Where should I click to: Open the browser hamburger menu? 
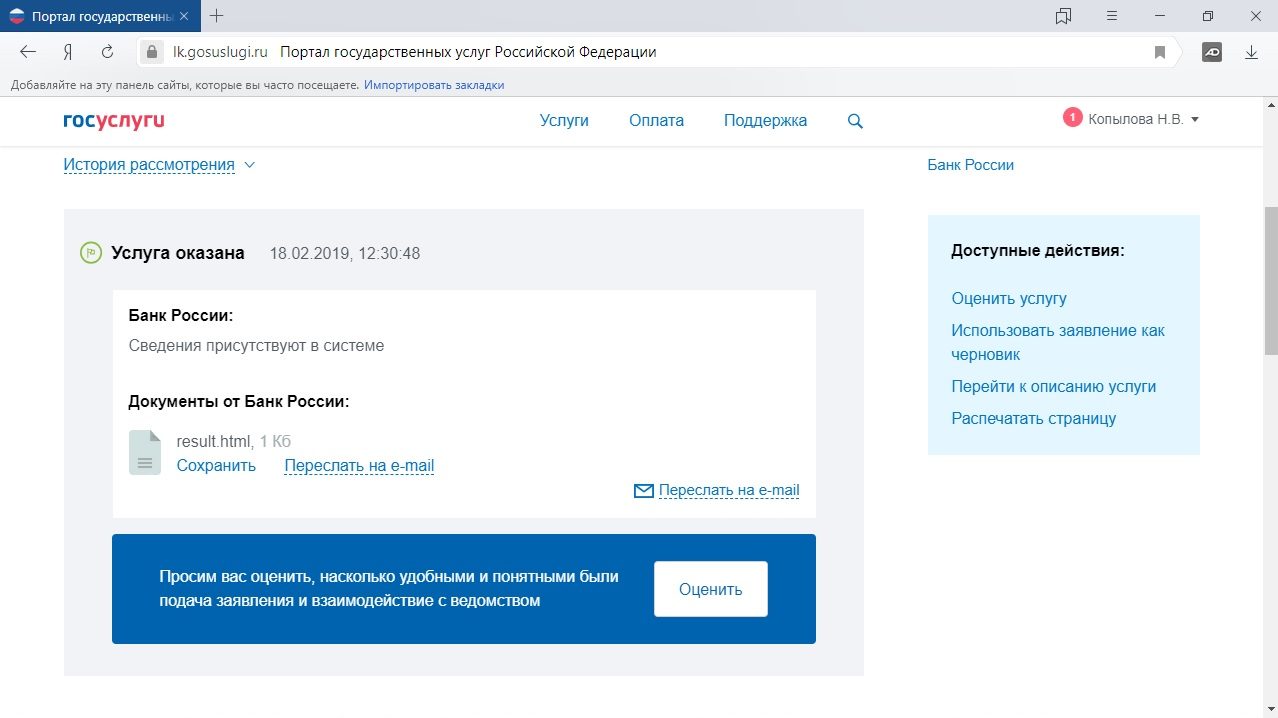pyautogui.click(x=1112, y=16)
